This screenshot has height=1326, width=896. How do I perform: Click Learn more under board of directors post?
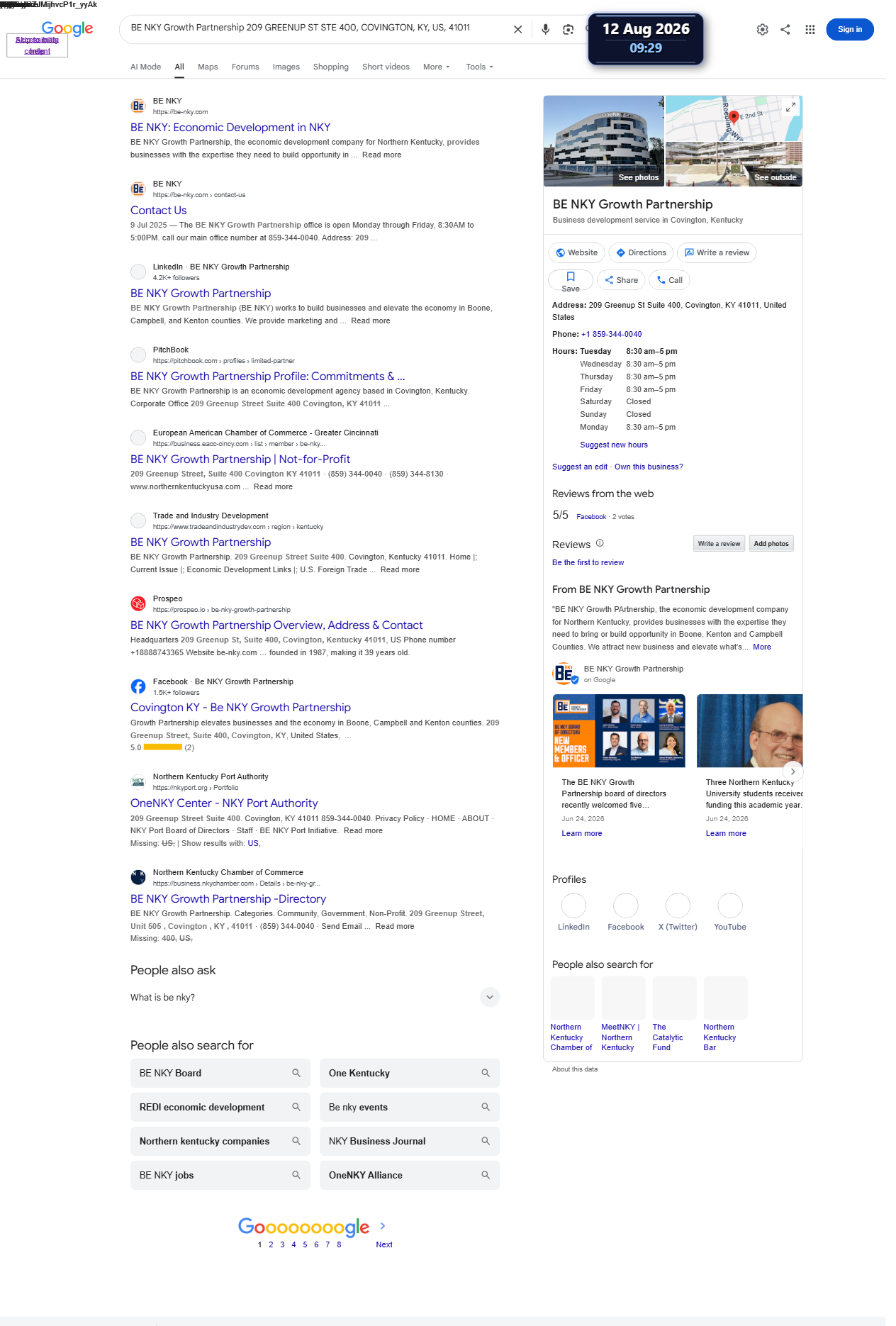tap(582, 833)
